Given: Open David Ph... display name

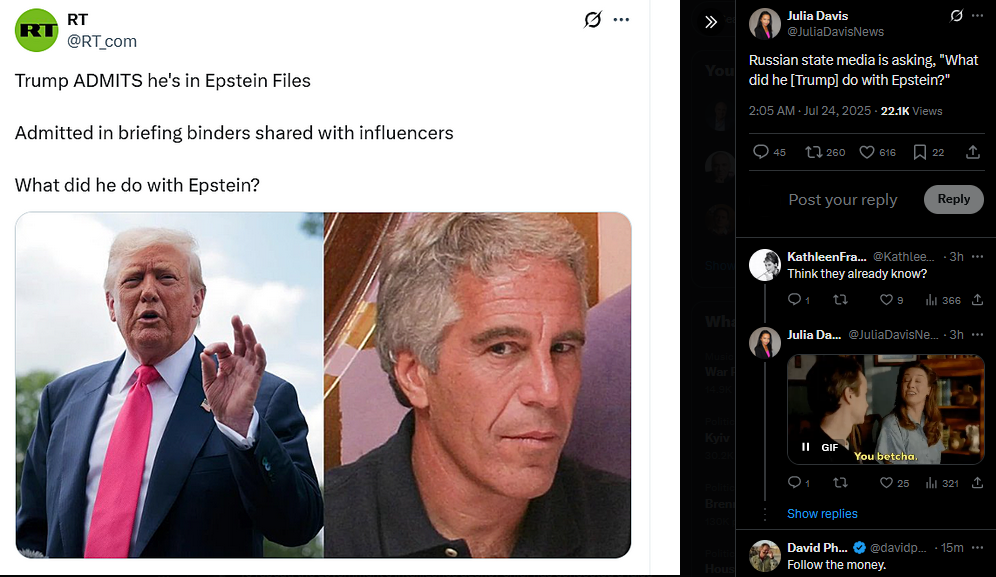Looking at the screenshot, I should click(x=817, y=548).
